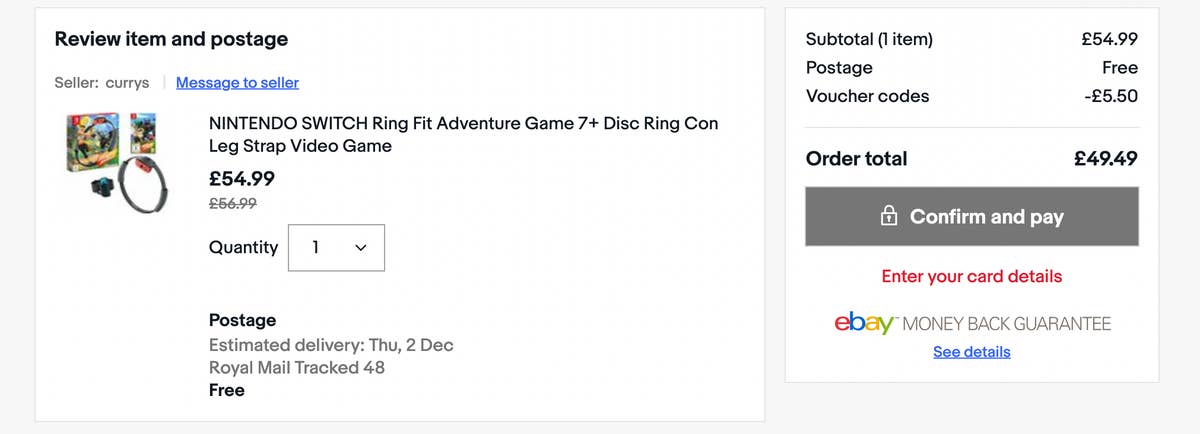Image resolution: width=1200 pixels, height=434 pixels.
Task: Click the Money Back Guarantee text
Action: (x=1007, y=324)
